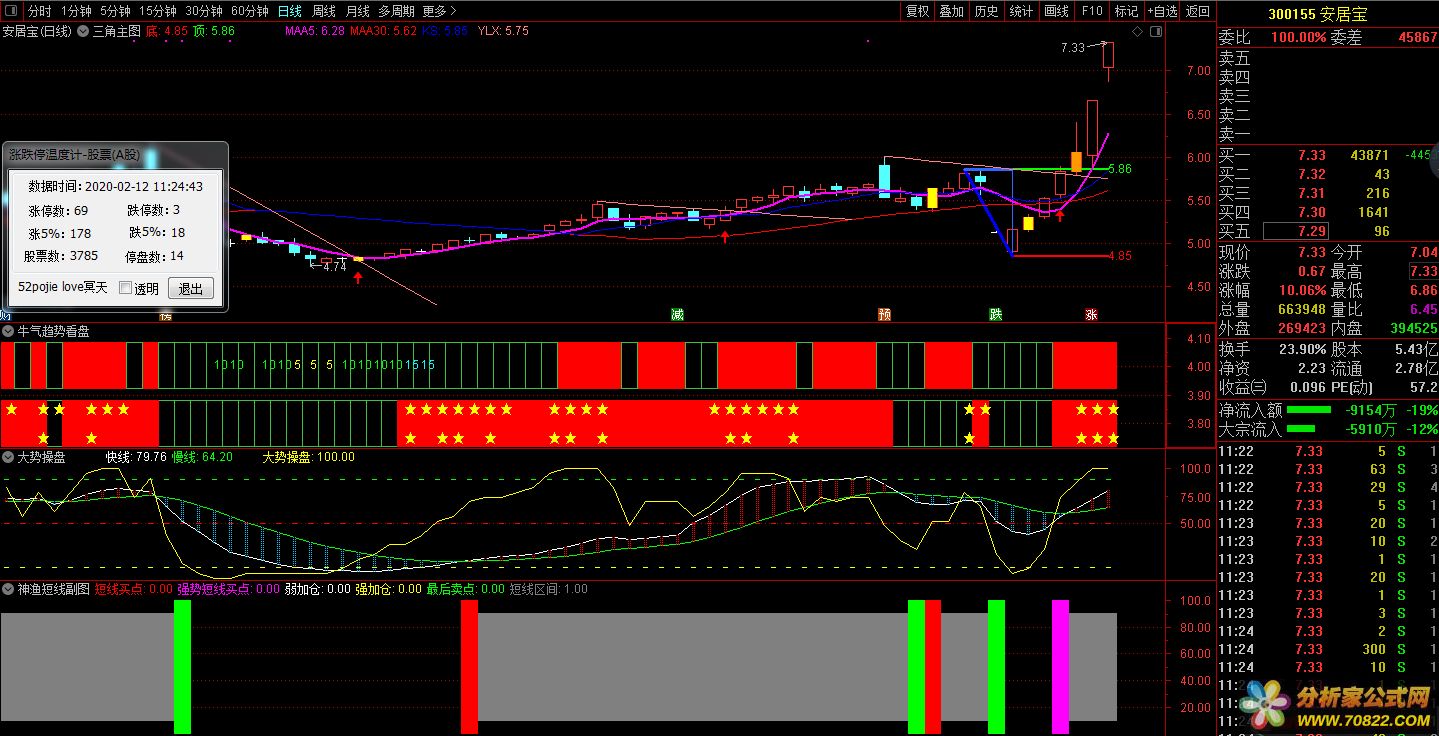Click the red 涨 marker on chart
This screenshot has width=1439, height=736.
[1091, 315]
